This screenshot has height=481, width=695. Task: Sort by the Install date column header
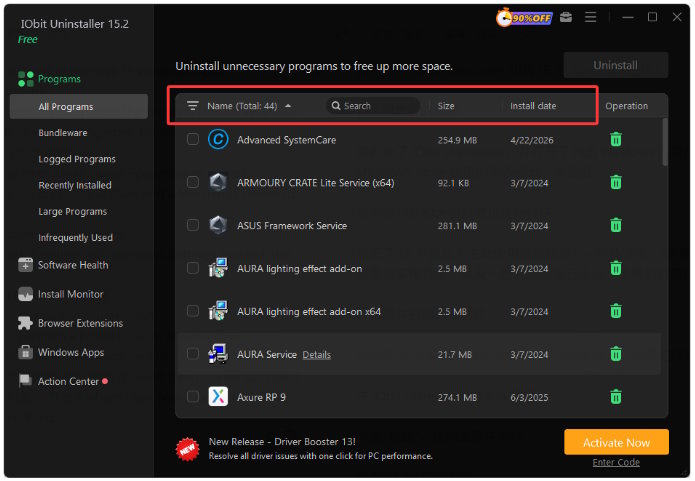[533, 106]
